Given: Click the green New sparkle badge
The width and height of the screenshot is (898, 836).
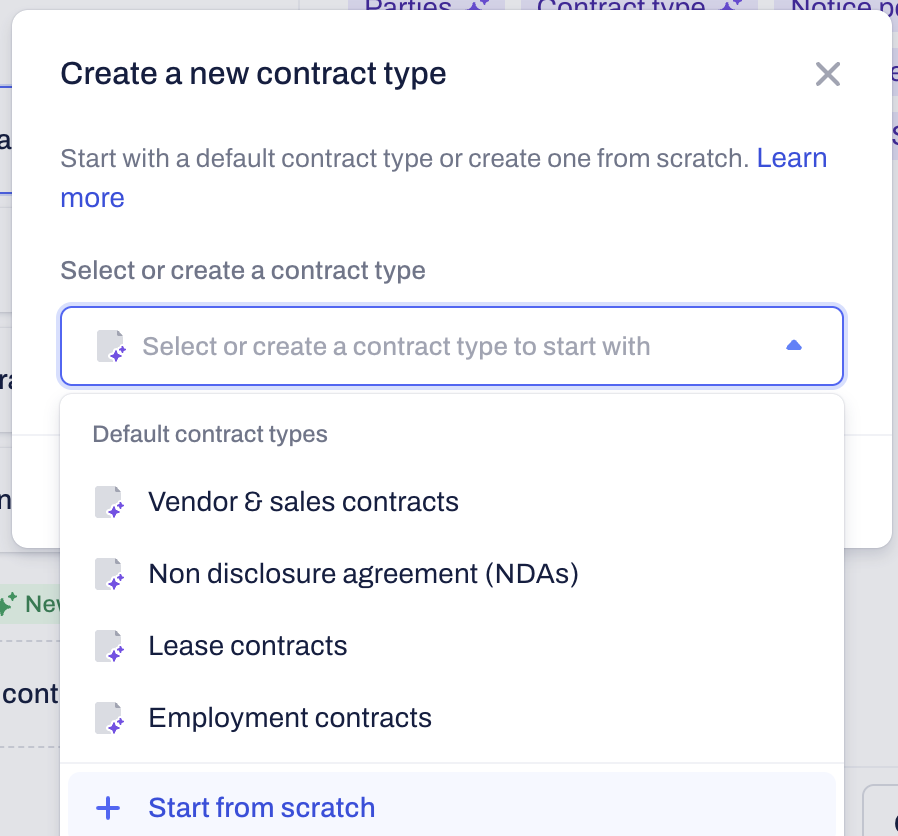Looking at the screenshot, I should click(x=30, y=604).
